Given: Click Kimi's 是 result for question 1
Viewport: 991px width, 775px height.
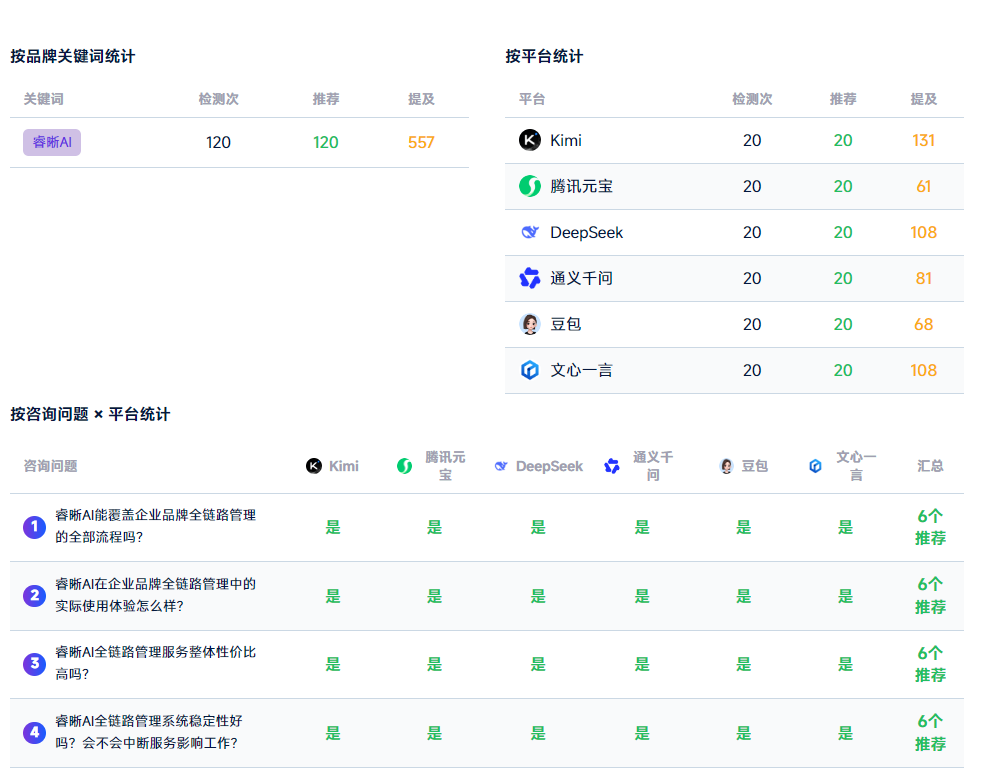Looking at the screenshot, I should (333, 527).
